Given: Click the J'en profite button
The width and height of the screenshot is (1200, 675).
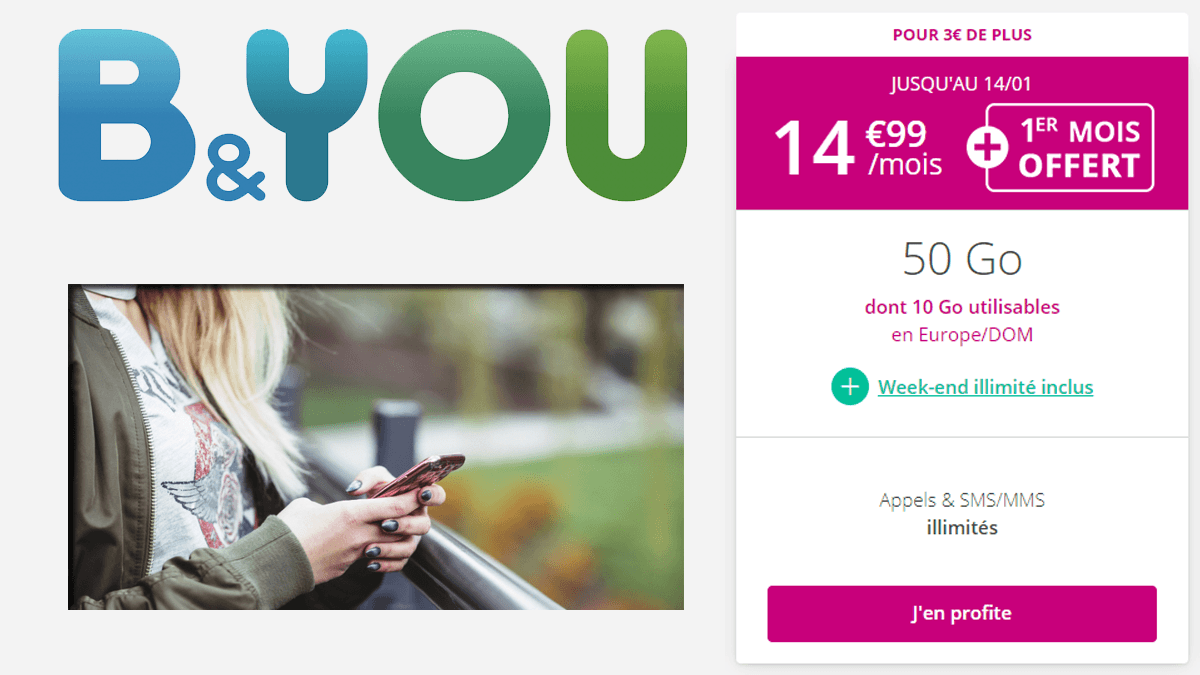Looking at the screenshot, I should pos(962,613).
